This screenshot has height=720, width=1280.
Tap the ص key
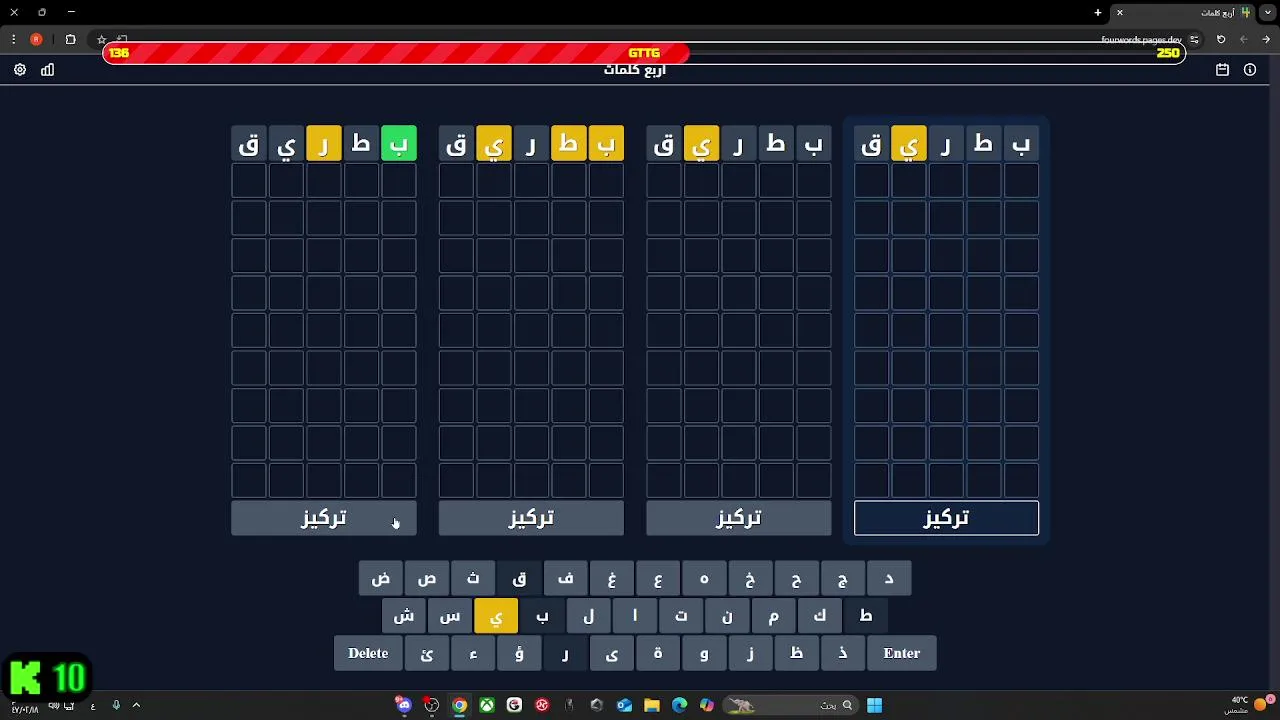click(x=427, y=579)
